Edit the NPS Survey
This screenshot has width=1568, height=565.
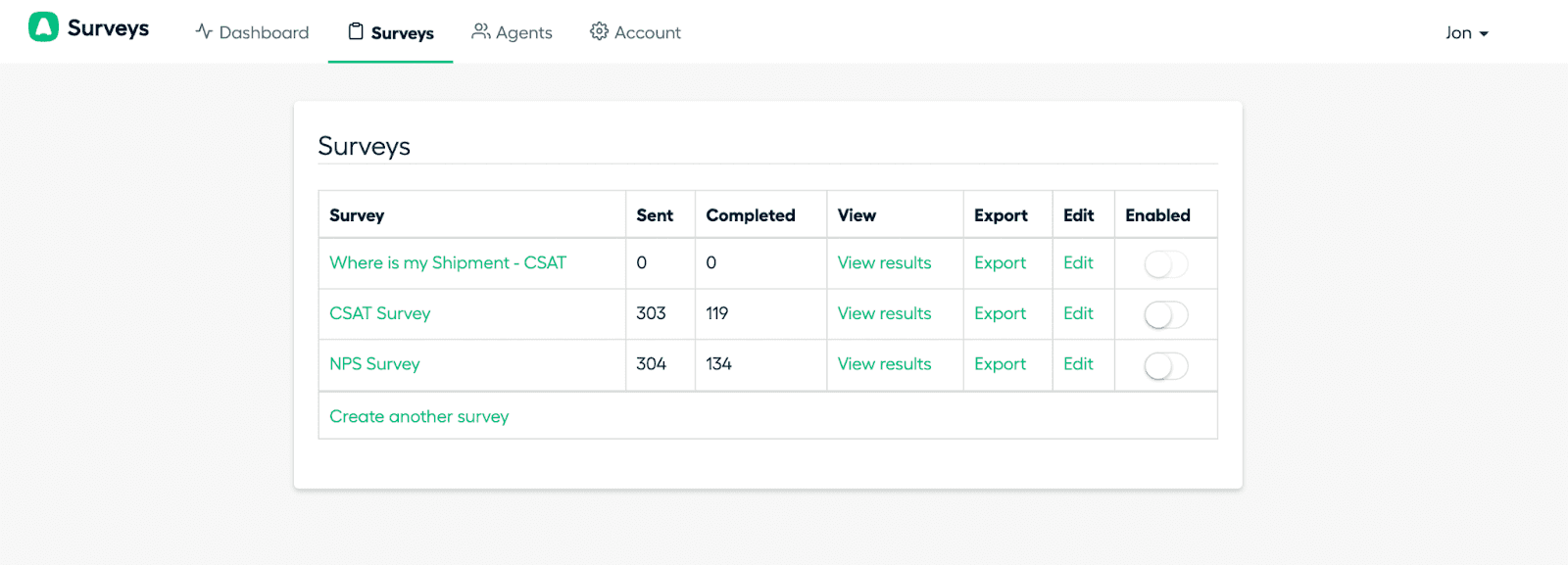tap(1078, 364)
